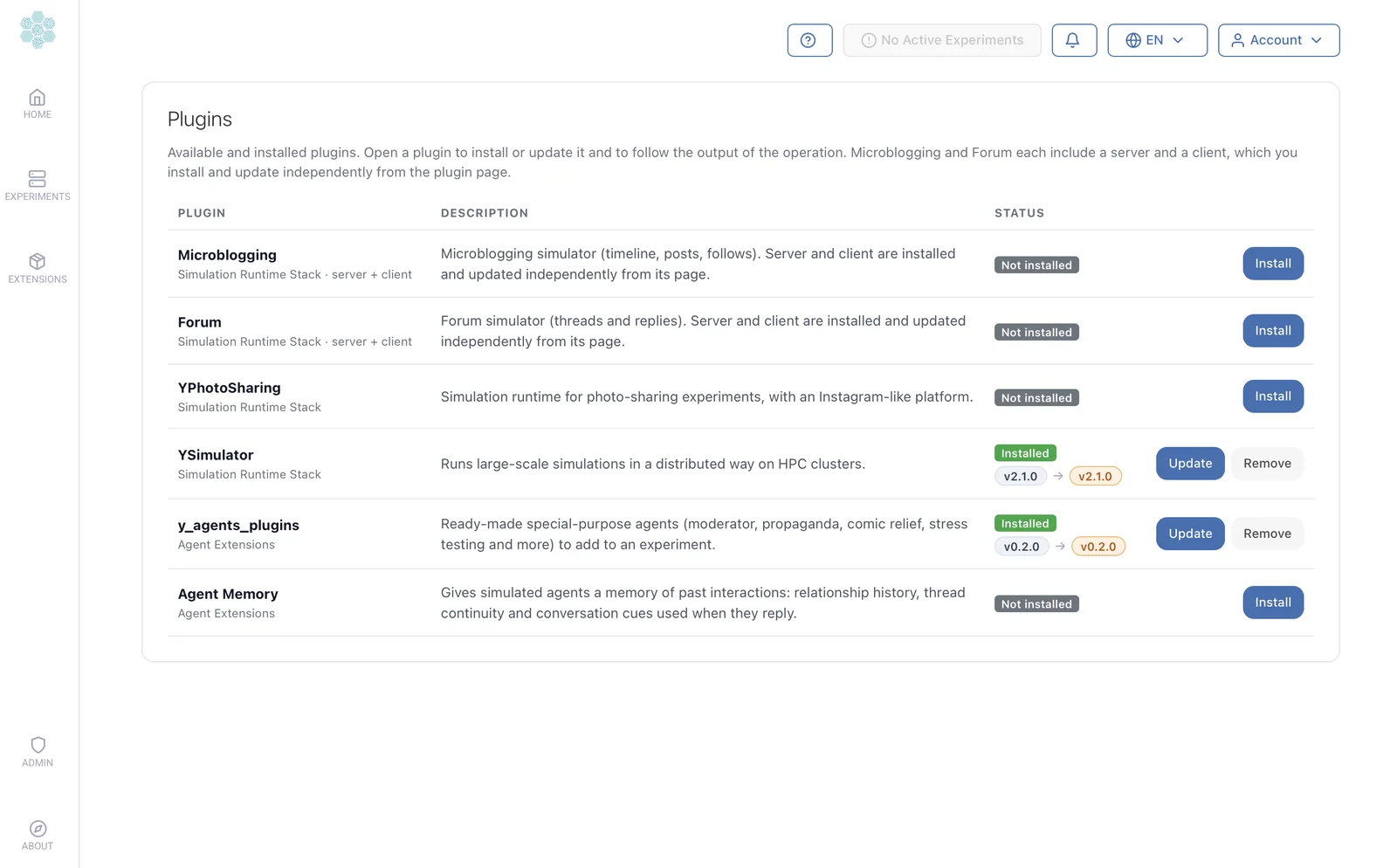
Task: Remove the YSimulator plugin
Action: 1267,464
